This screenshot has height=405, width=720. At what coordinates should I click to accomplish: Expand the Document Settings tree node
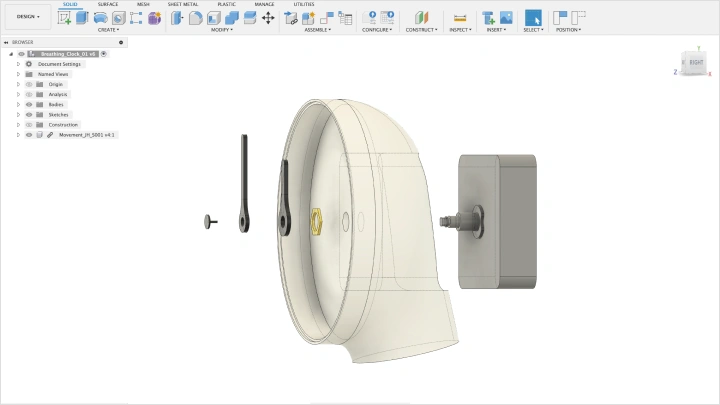pos(18,64)
